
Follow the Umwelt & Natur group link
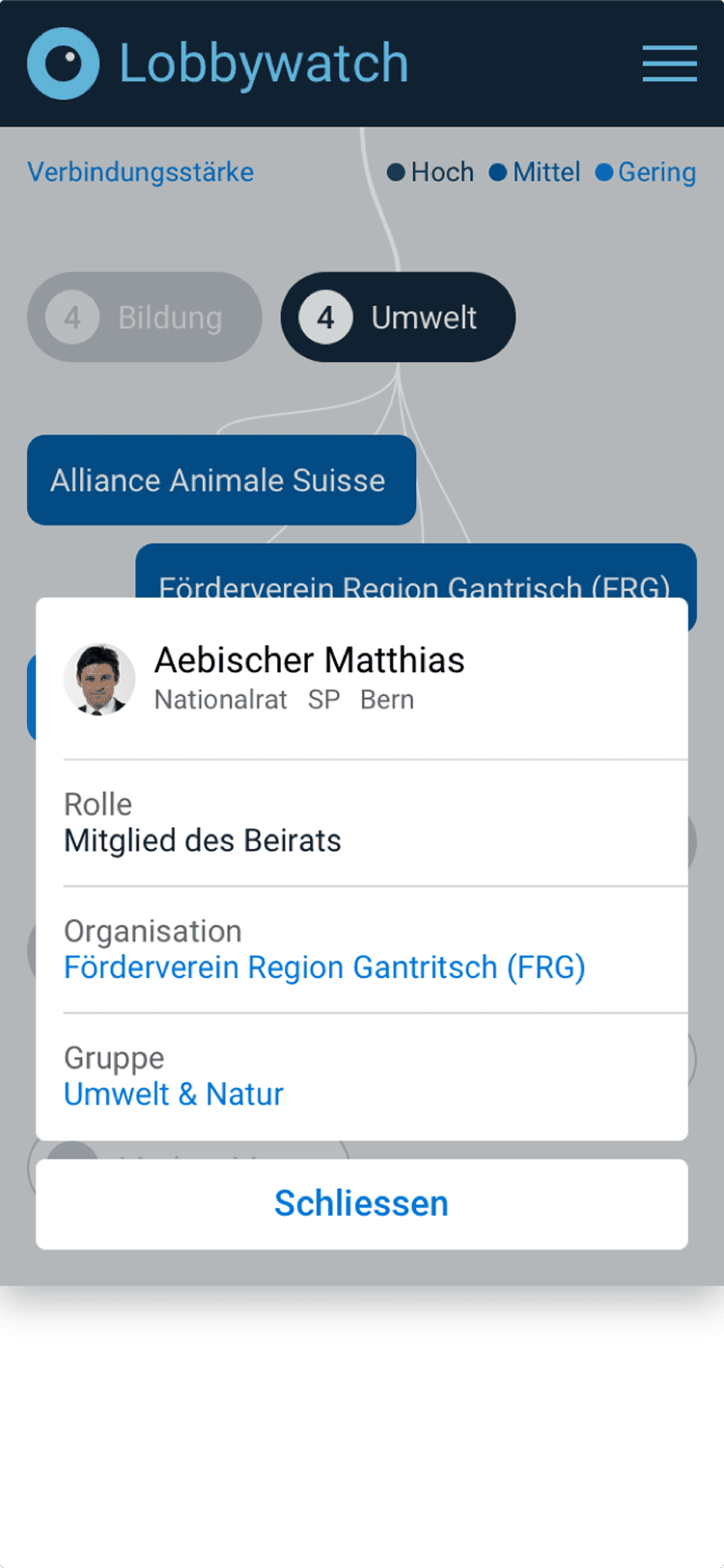[174, 1094]
